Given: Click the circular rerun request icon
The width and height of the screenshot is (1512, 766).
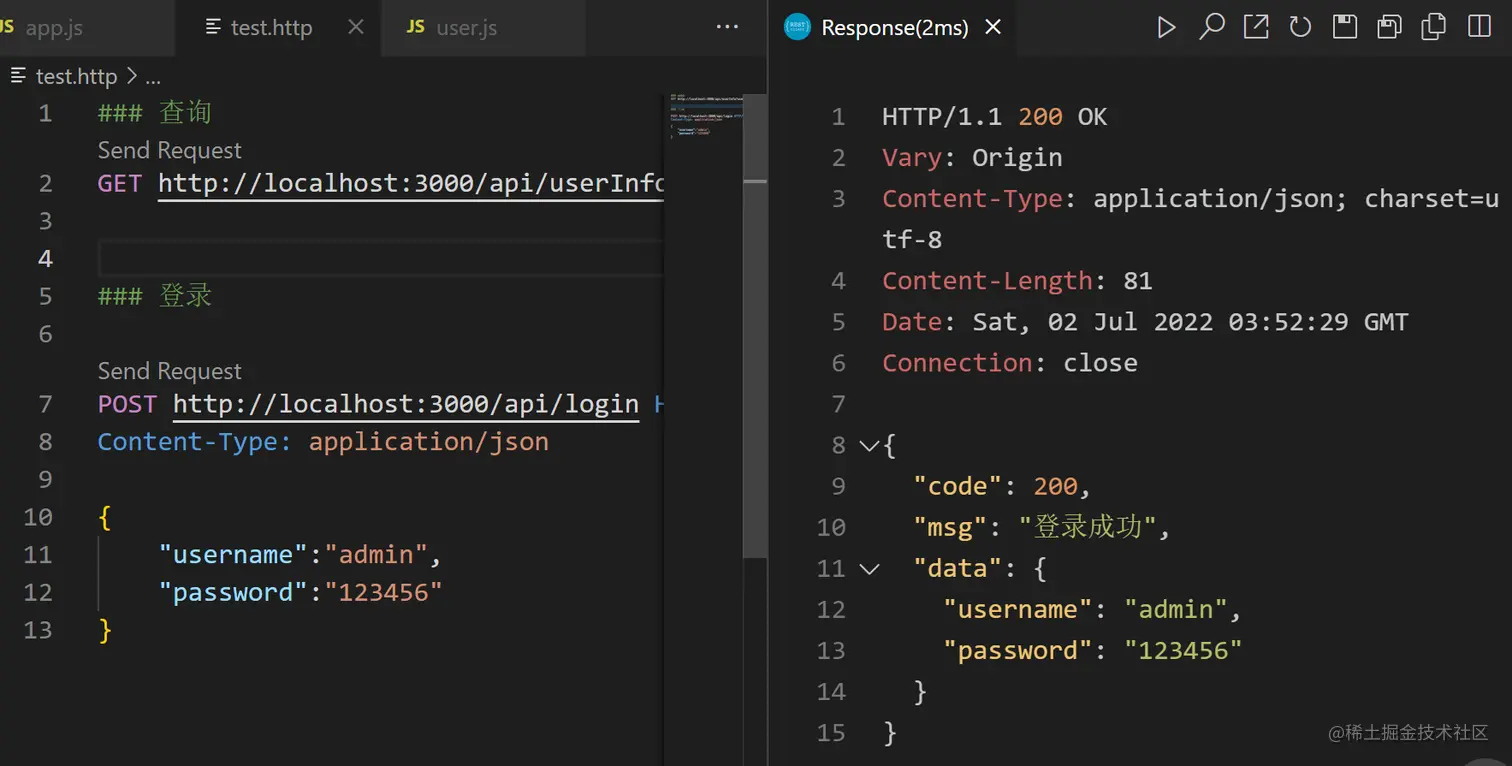Looking at the screenshot, I should point(1300,27).
